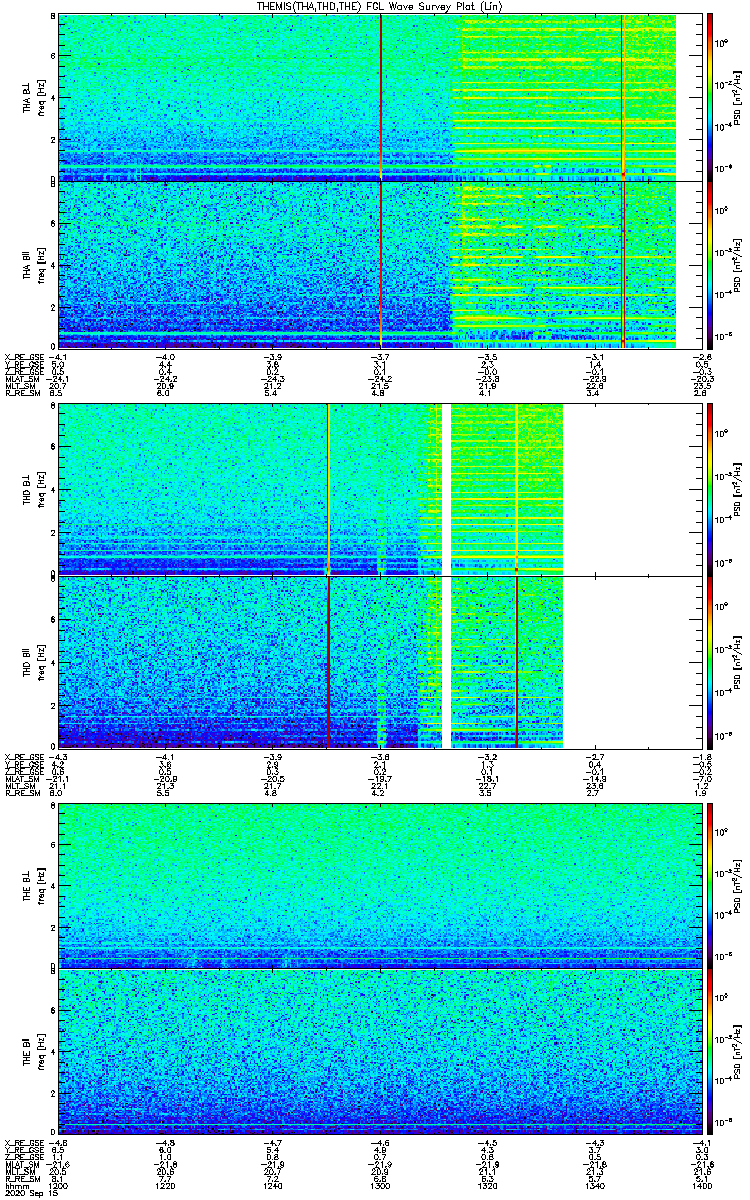
Task: Click the 'hhmm' time-format label
Action: [x=15, y=1185]
